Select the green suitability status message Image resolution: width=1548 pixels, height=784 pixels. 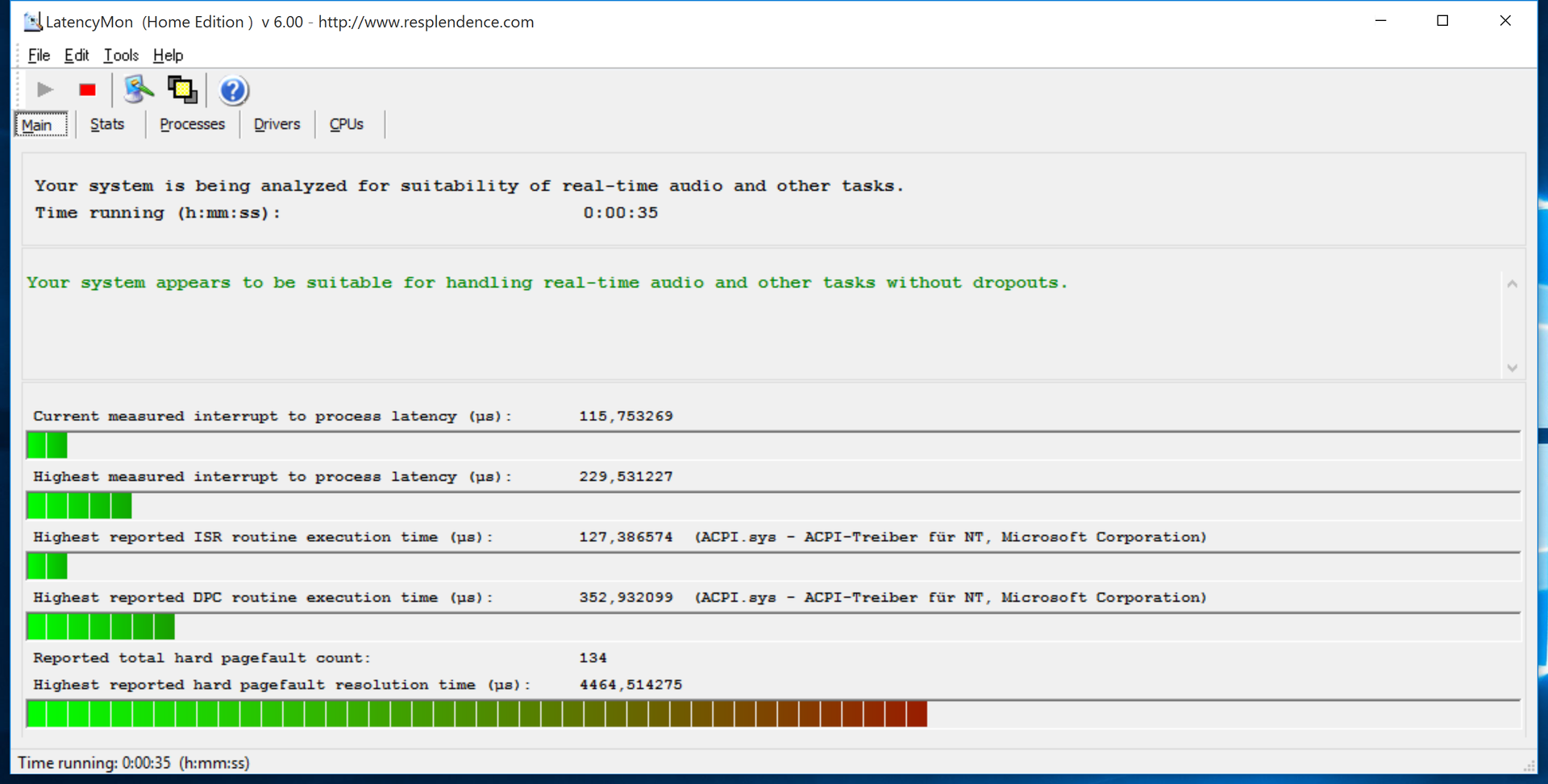tap(547, 283)
